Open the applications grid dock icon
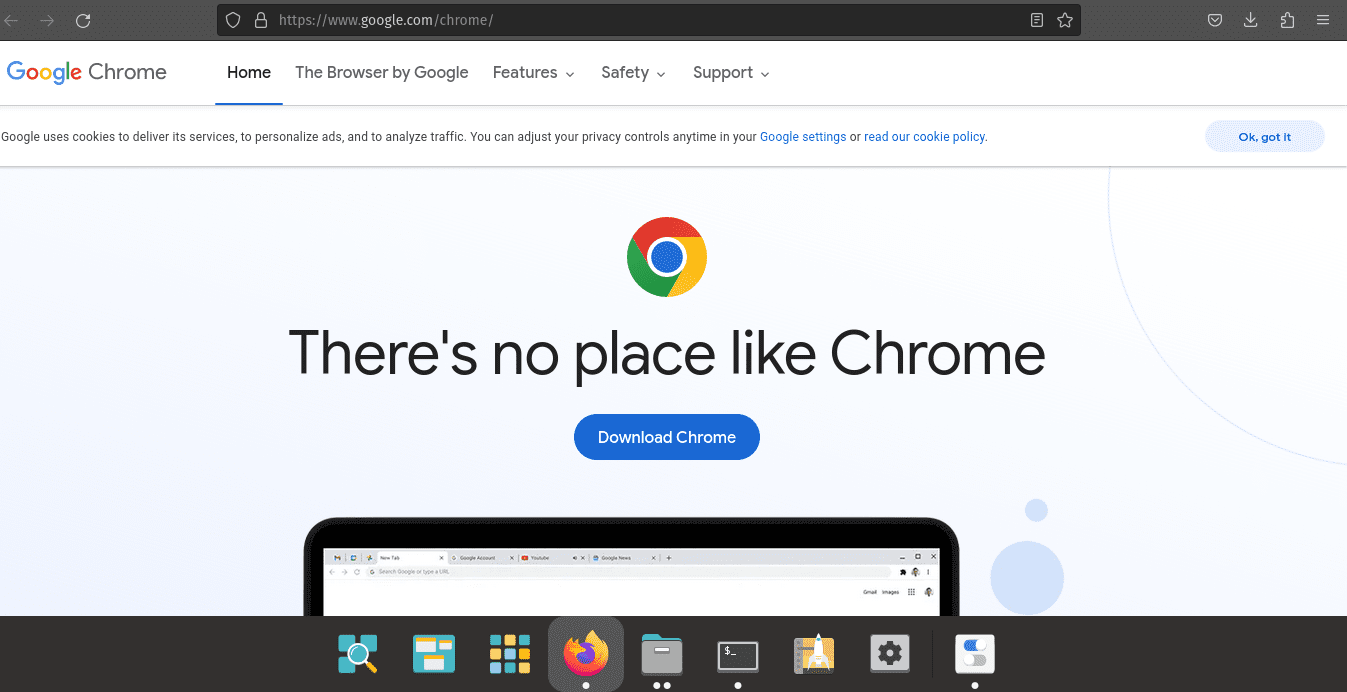The height and width of the screenshot is (692, 1347). (510, 654)
